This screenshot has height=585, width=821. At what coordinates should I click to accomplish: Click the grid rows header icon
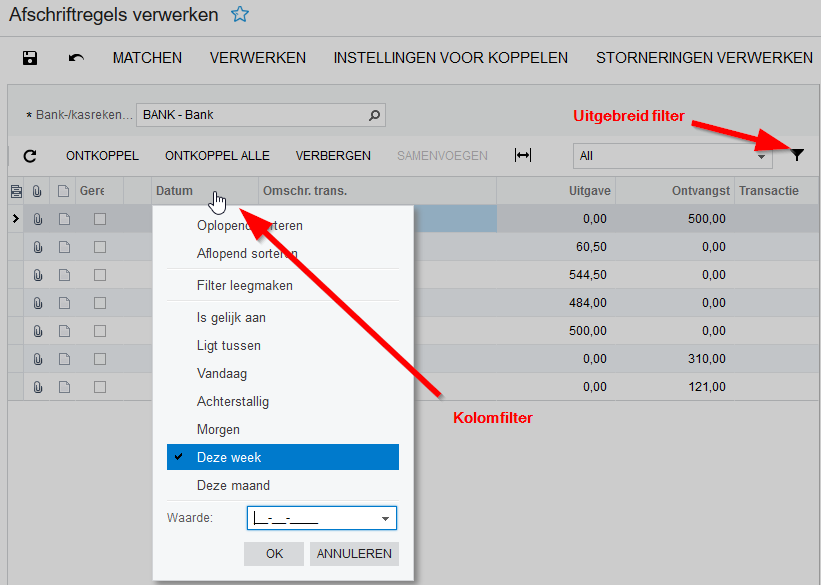tap(16, 191)
